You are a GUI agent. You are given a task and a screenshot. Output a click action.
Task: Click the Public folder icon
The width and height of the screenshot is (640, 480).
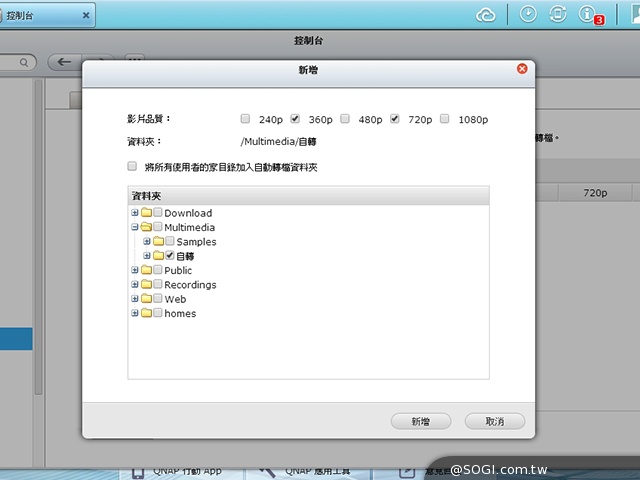147,270
